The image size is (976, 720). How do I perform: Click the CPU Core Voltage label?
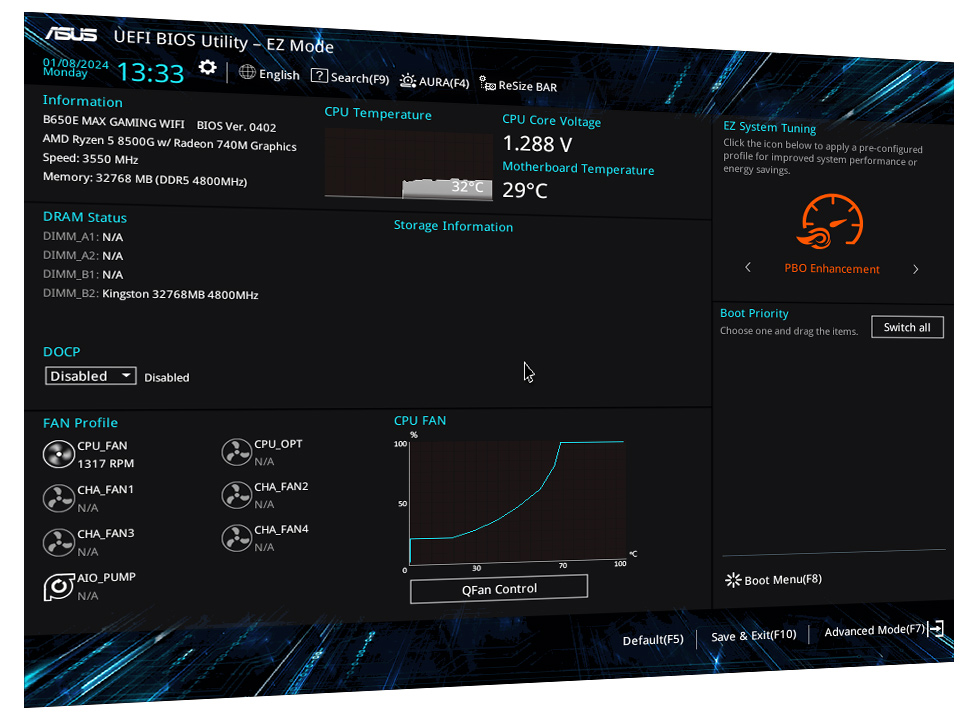coord(551,121)
